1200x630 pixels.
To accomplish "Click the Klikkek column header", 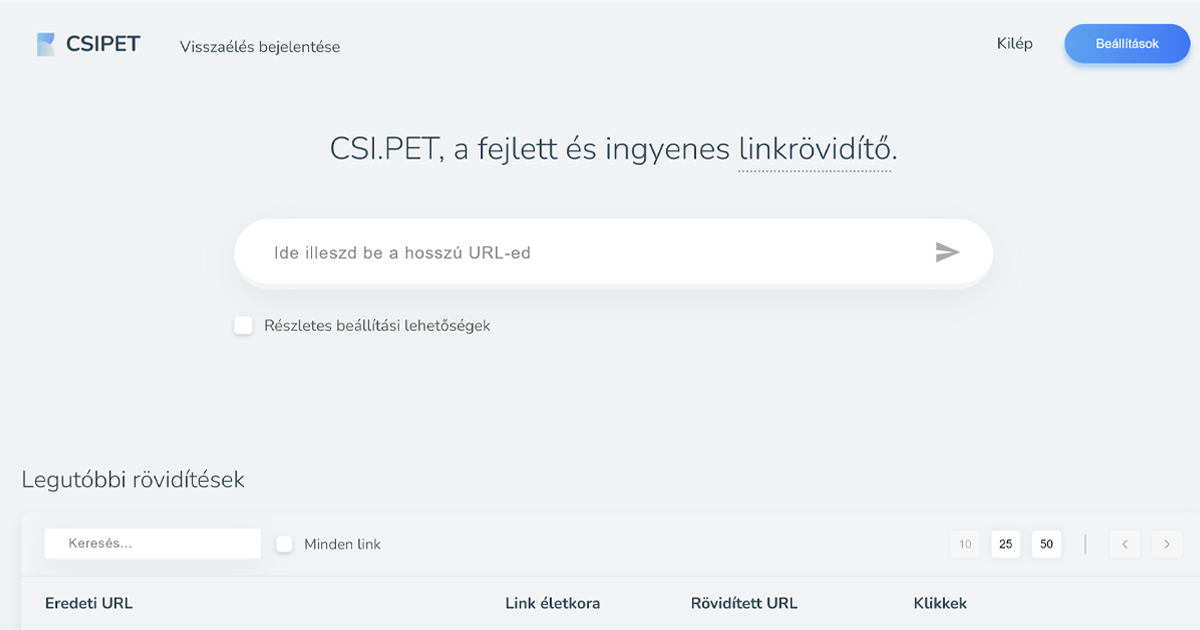I will coord(940,603).
